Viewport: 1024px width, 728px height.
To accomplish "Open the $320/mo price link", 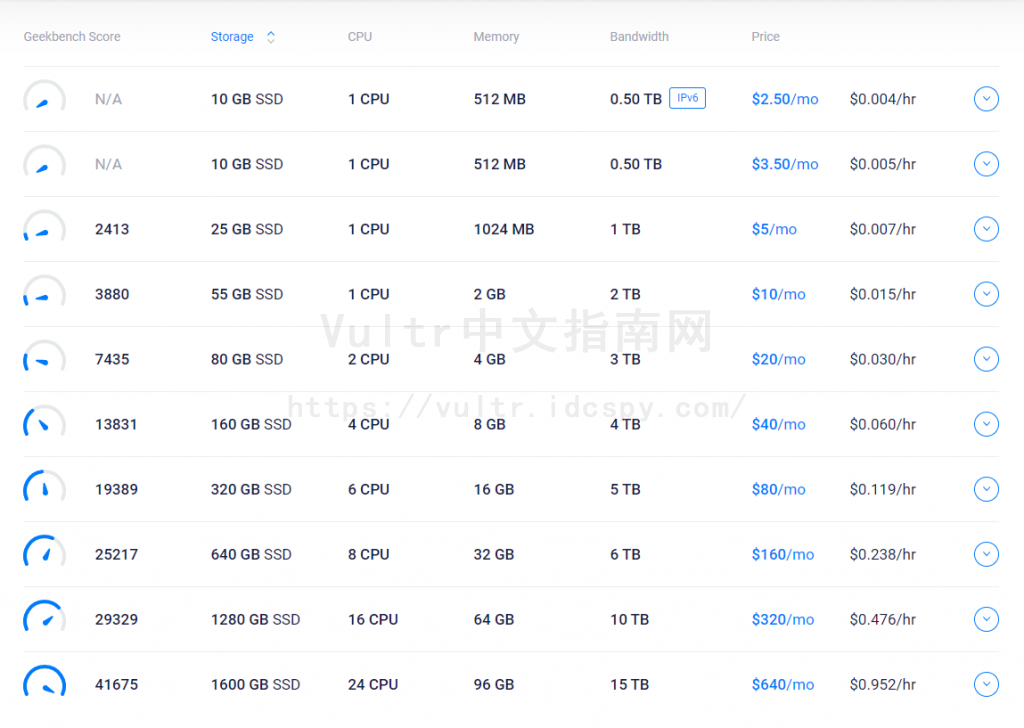I will coord(783,619).
